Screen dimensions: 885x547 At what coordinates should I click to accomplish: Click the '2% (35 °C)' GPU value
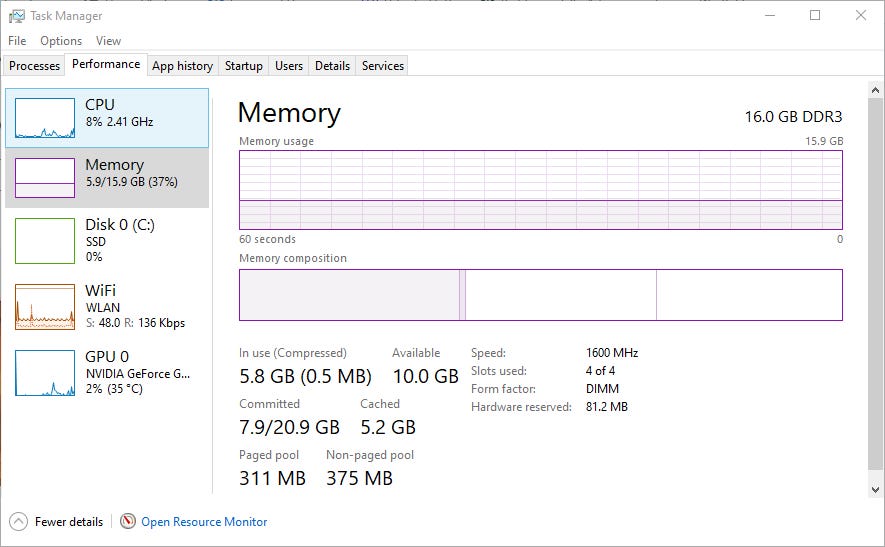114,388
